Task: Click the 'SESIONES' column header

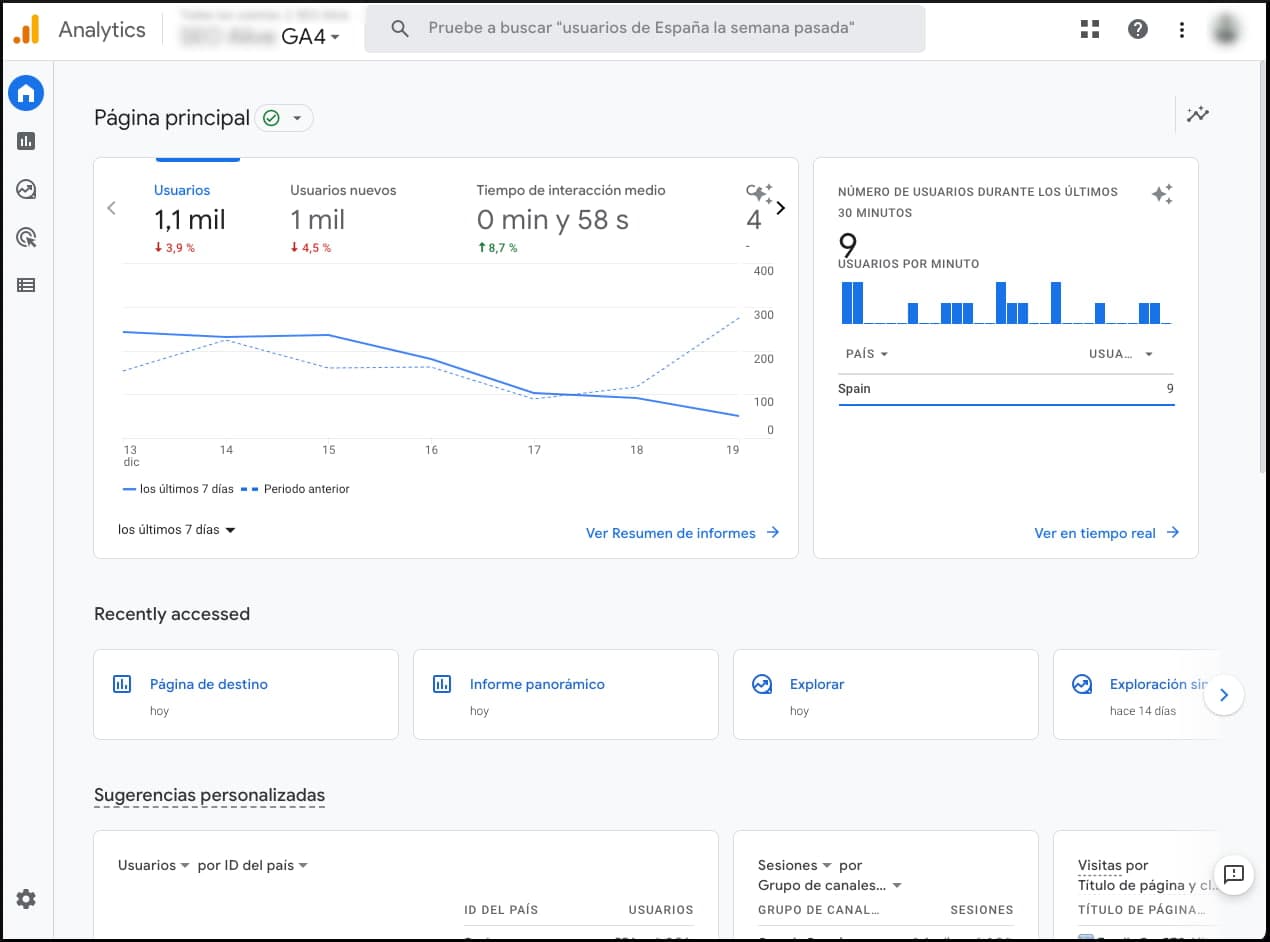Action: coord(982,910)
